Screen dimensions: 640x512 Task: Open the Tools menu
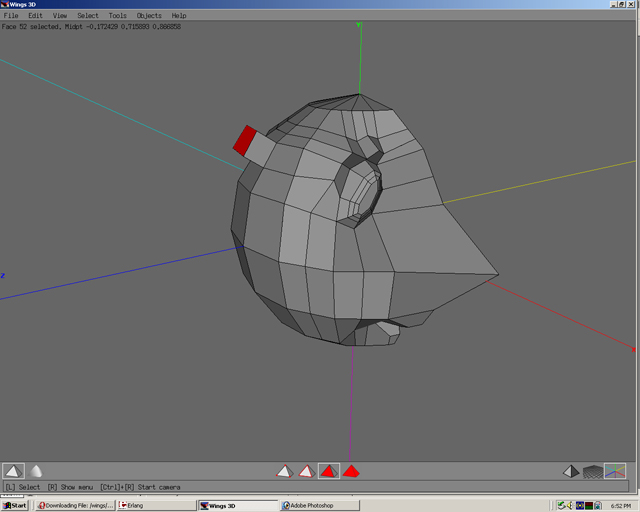coord(118,16)
